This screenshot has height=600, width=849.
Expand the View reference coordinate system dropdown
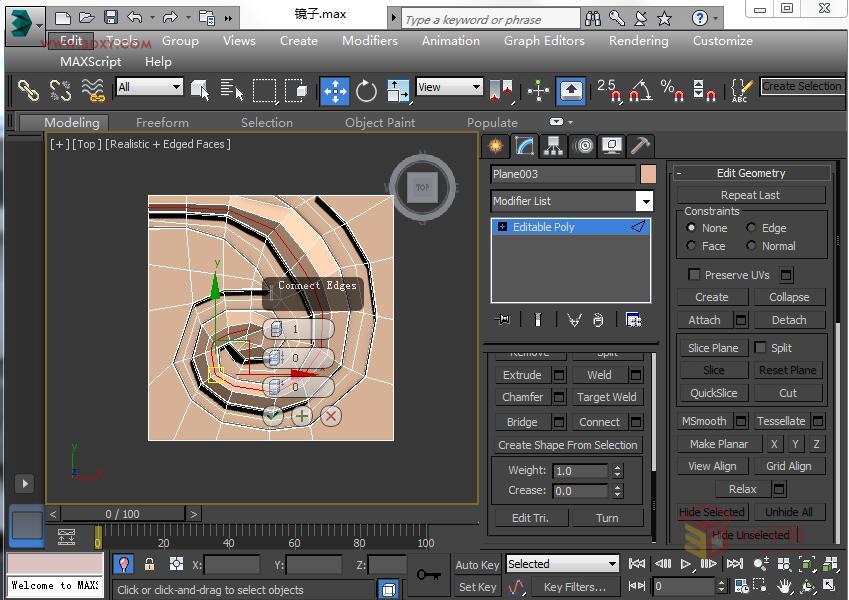(x=478, y=88)
